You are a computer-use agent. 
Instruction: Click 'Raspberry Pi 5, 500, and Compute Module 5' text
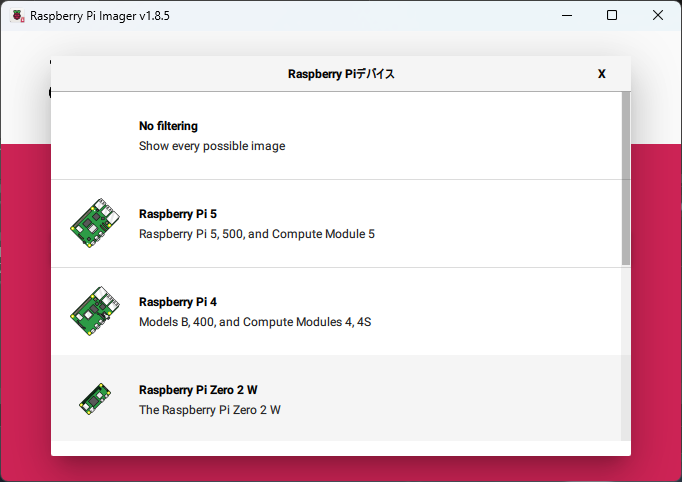click(x=257, y=234)
